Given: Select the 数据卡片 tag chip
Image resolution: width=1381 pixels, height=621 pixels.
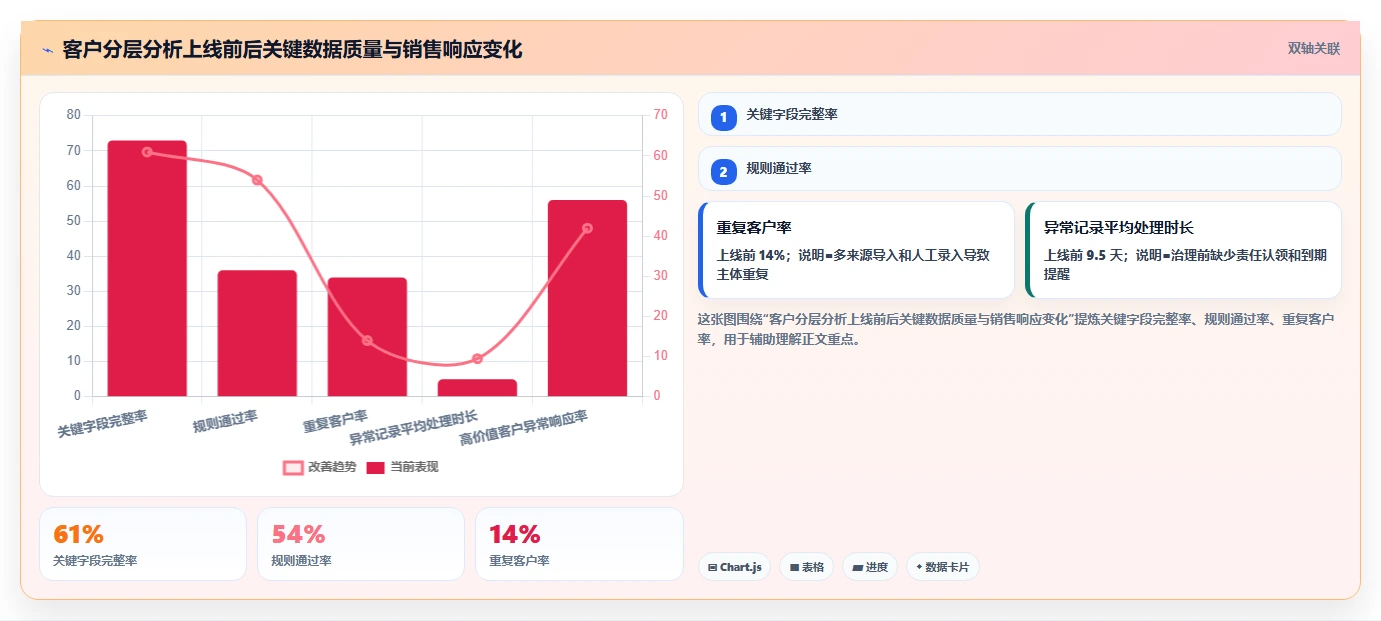Looking at the screenshot, I should [x=942, y=567].
